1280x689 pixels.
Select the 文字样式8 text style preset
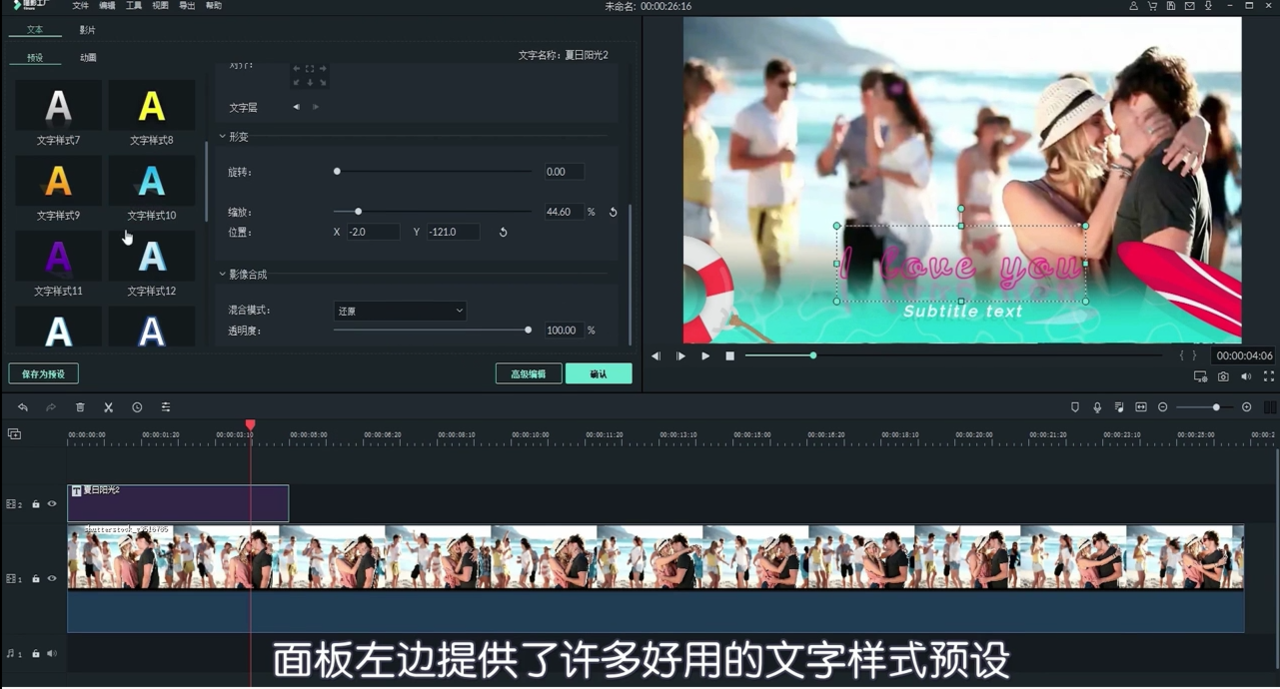(x=151, y=107)
